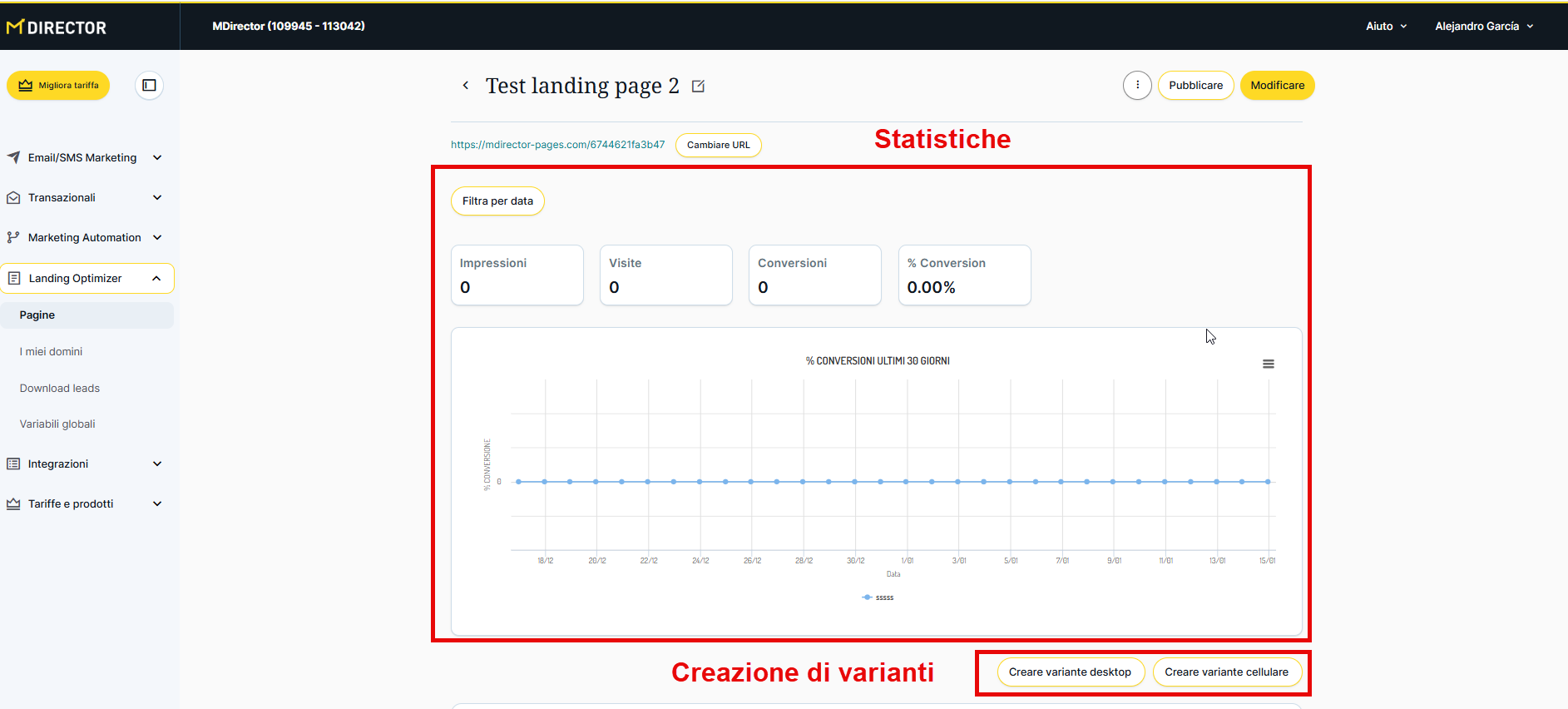Toggle the sidebar collapse icon
The height and width of the screenshot is (709, 1568).
pos(149,85)
